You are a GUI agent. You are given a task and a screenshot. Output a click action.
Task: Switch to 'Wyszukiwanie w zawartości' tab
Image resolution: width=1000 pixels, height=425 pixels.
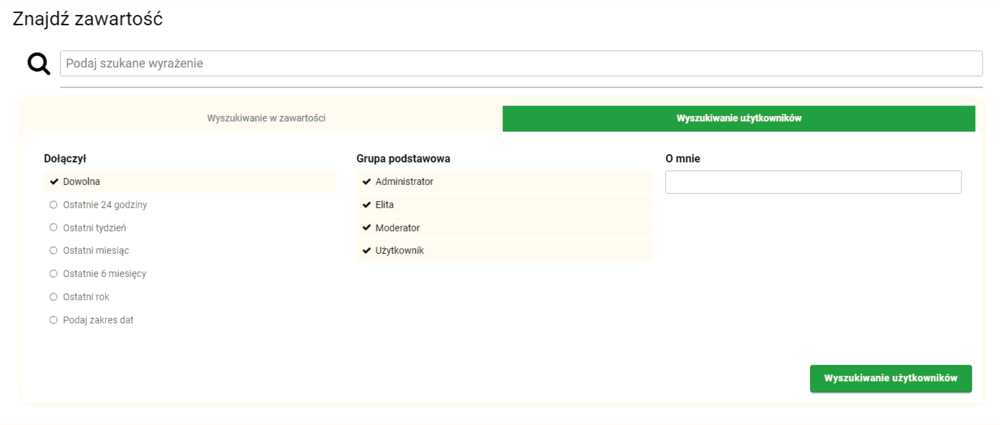(x=266, y=118)
